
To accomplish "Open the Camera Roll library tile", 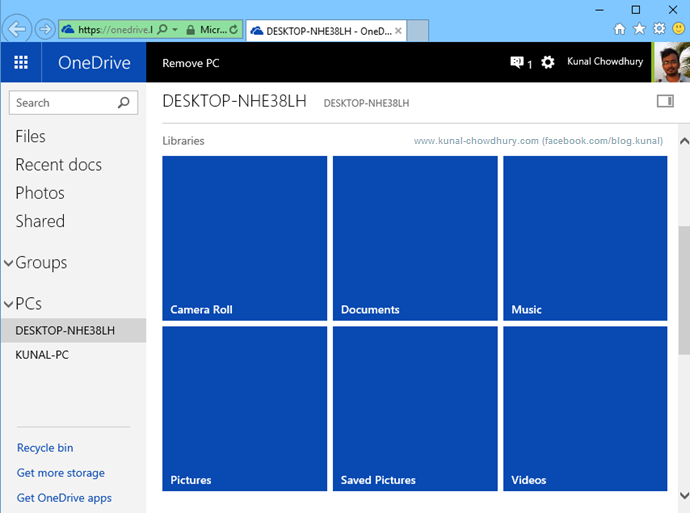I will 245,238.
